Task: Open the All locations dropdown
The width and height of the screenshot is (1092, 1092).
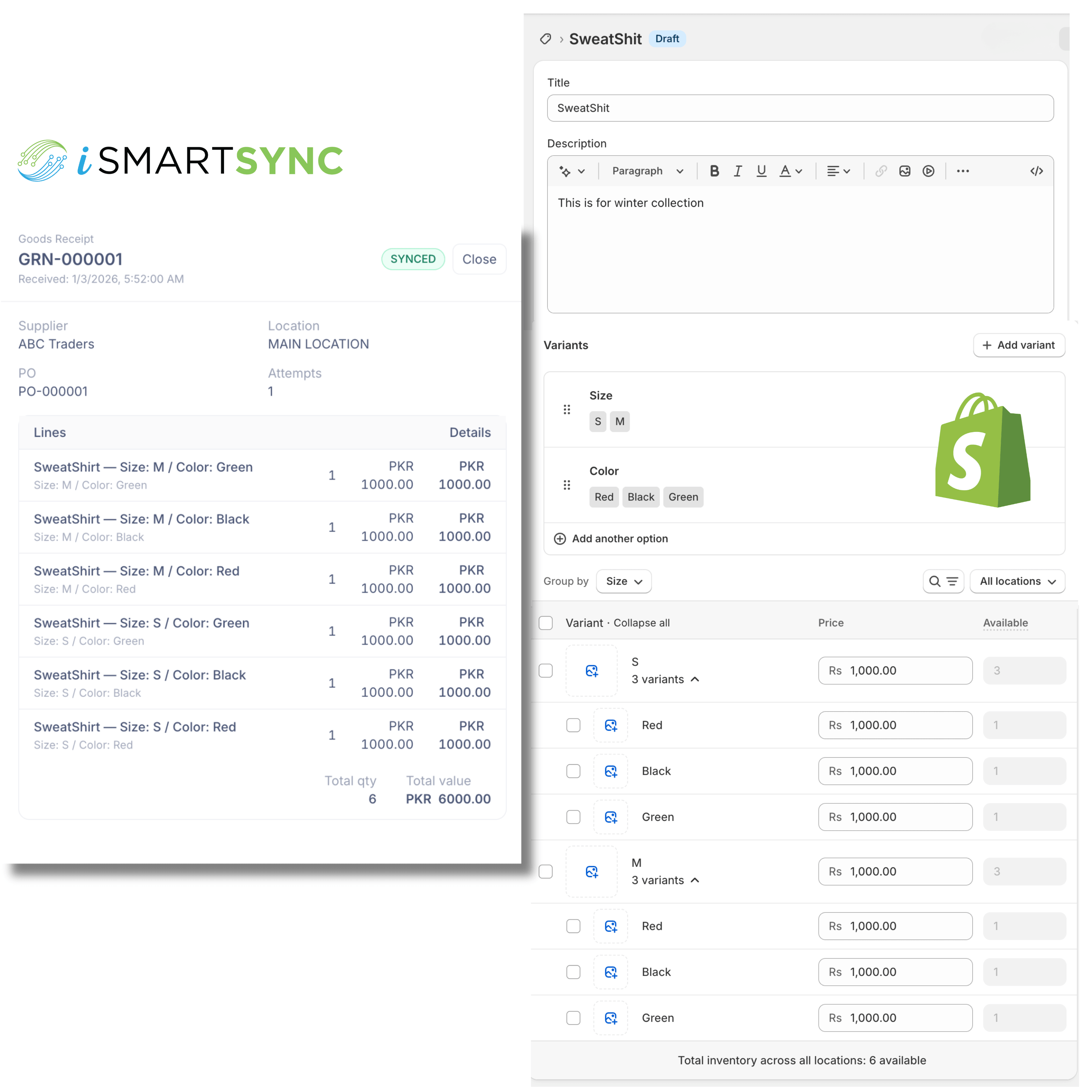Action: 1017,581
